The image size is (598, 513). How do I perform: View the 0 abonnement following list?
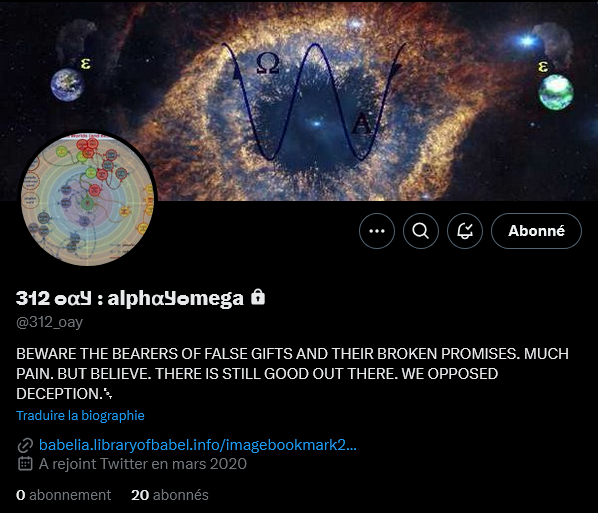coord(63,495)
